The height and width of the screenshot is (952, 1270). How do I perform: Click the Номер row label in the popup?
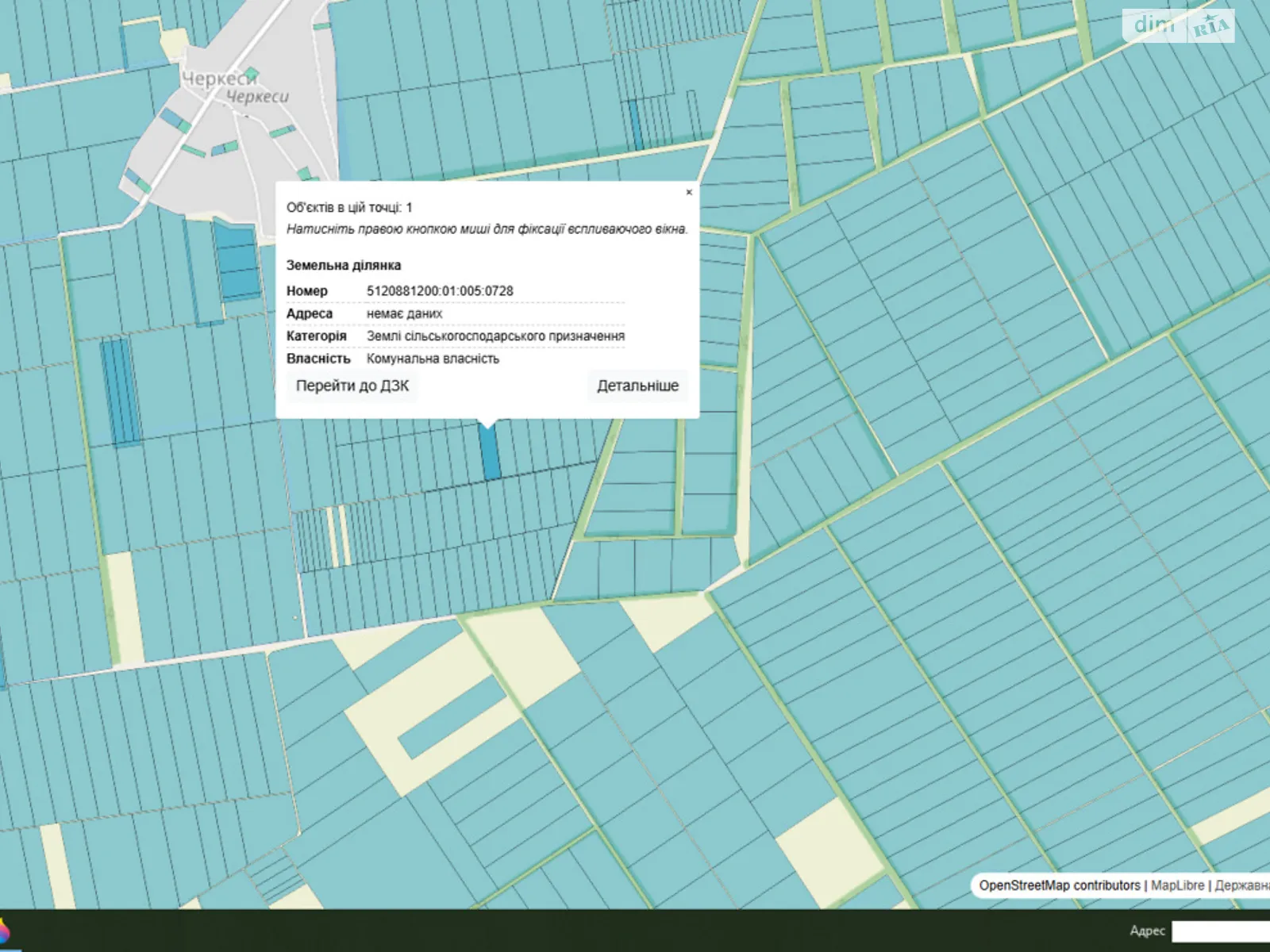coord(307,291)
